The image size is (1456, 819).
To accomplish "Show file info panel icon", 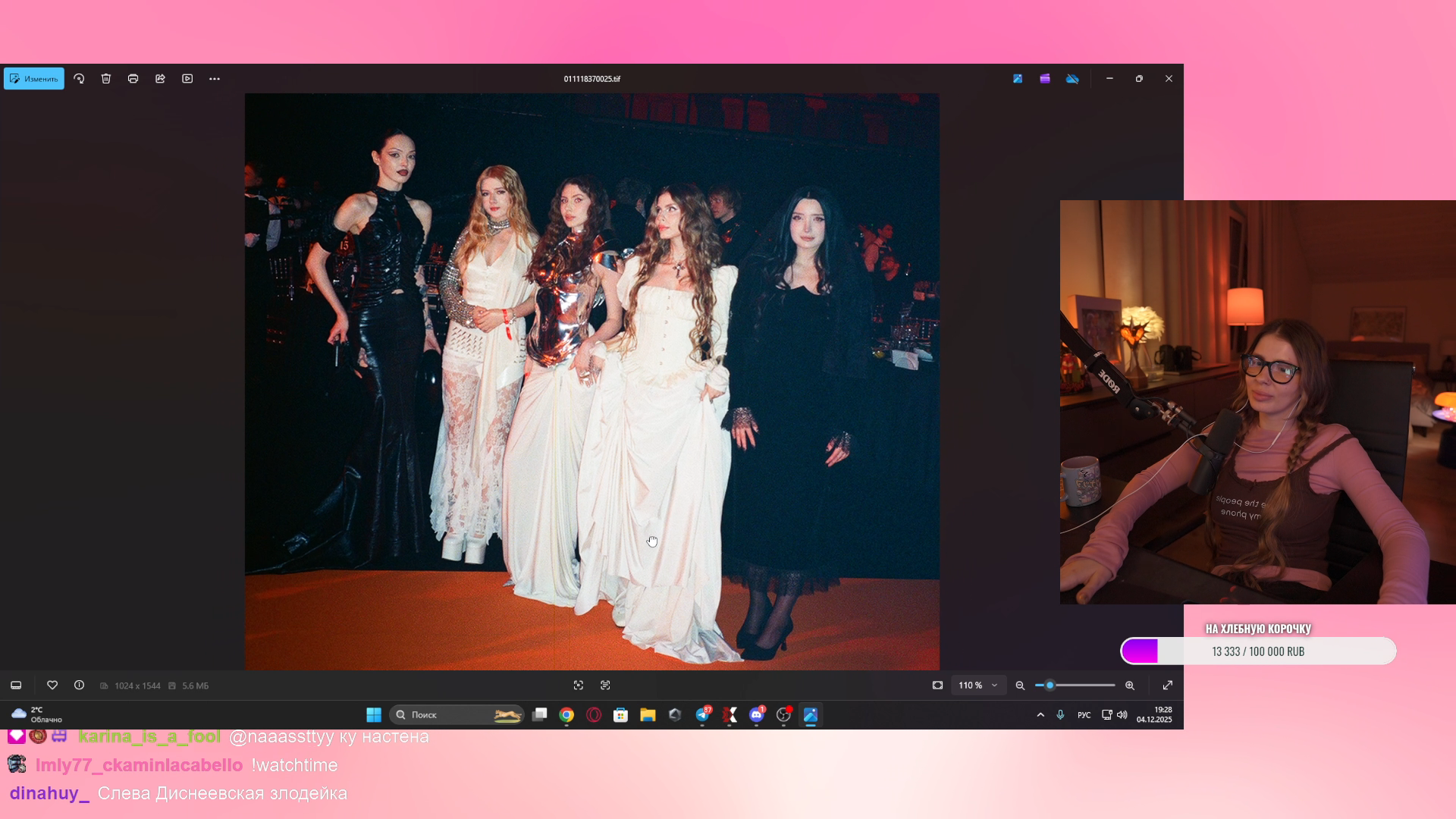I will pos(79,686).
